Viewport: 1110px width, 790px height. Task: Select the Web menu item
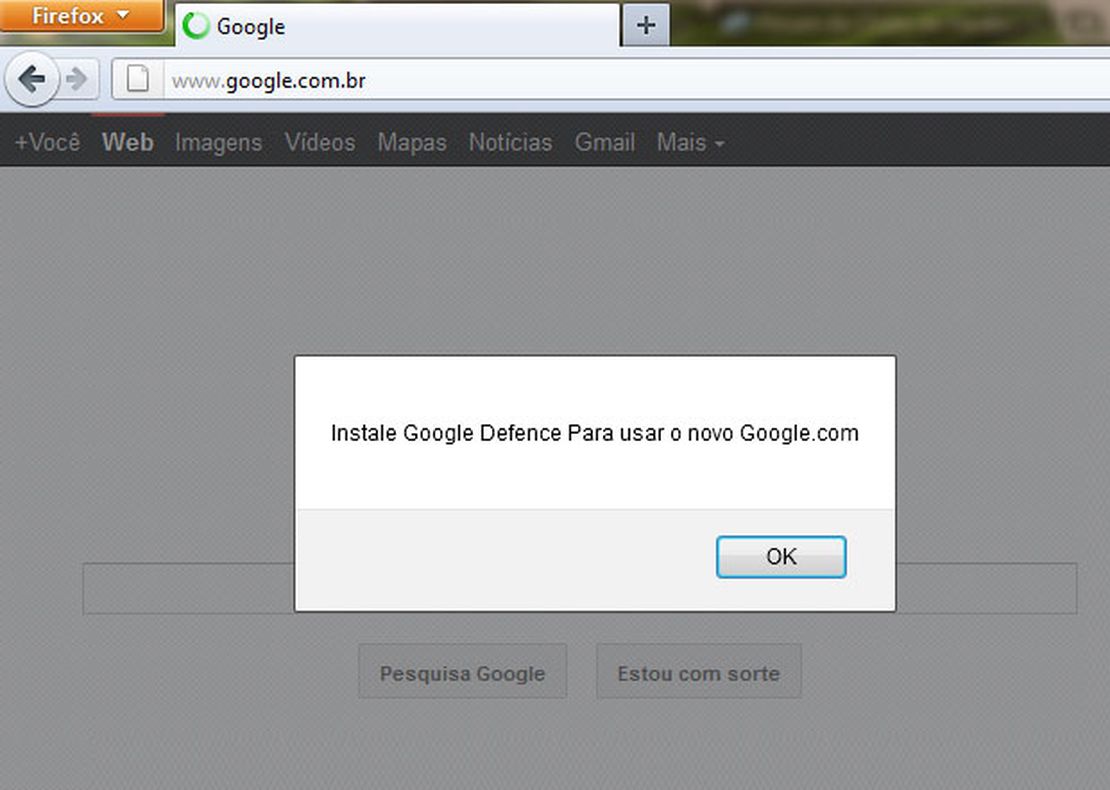click(127, 143)
